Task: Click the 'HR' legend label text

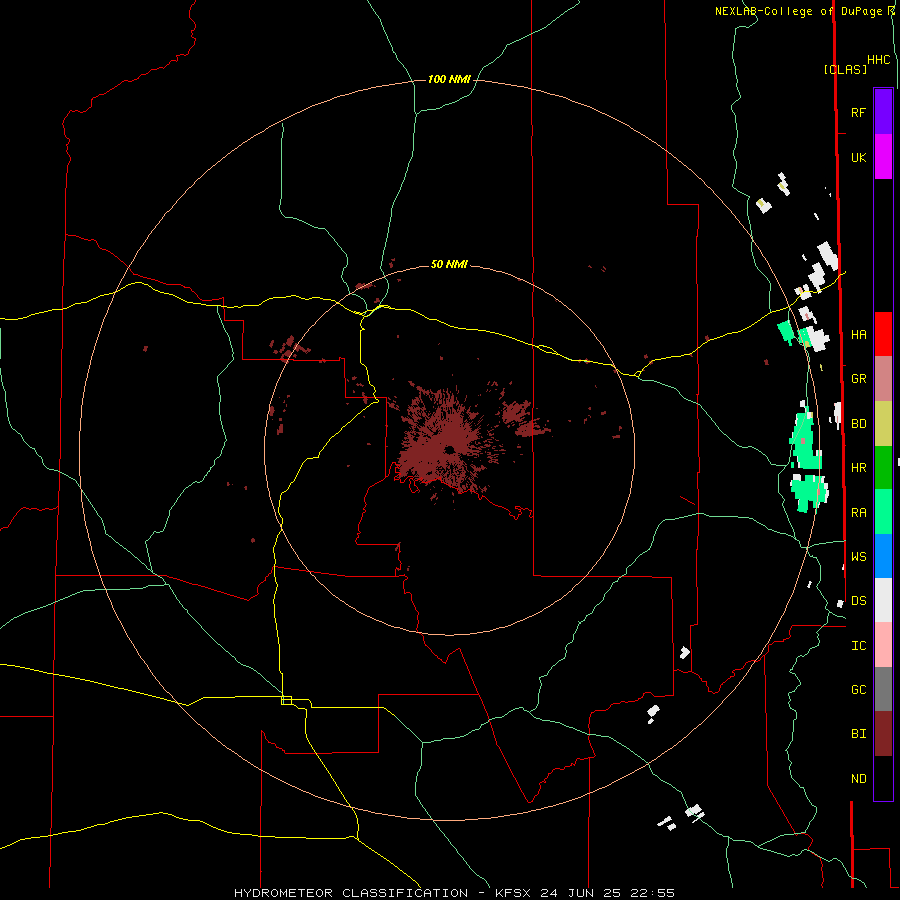Action: tap(858, 468)
